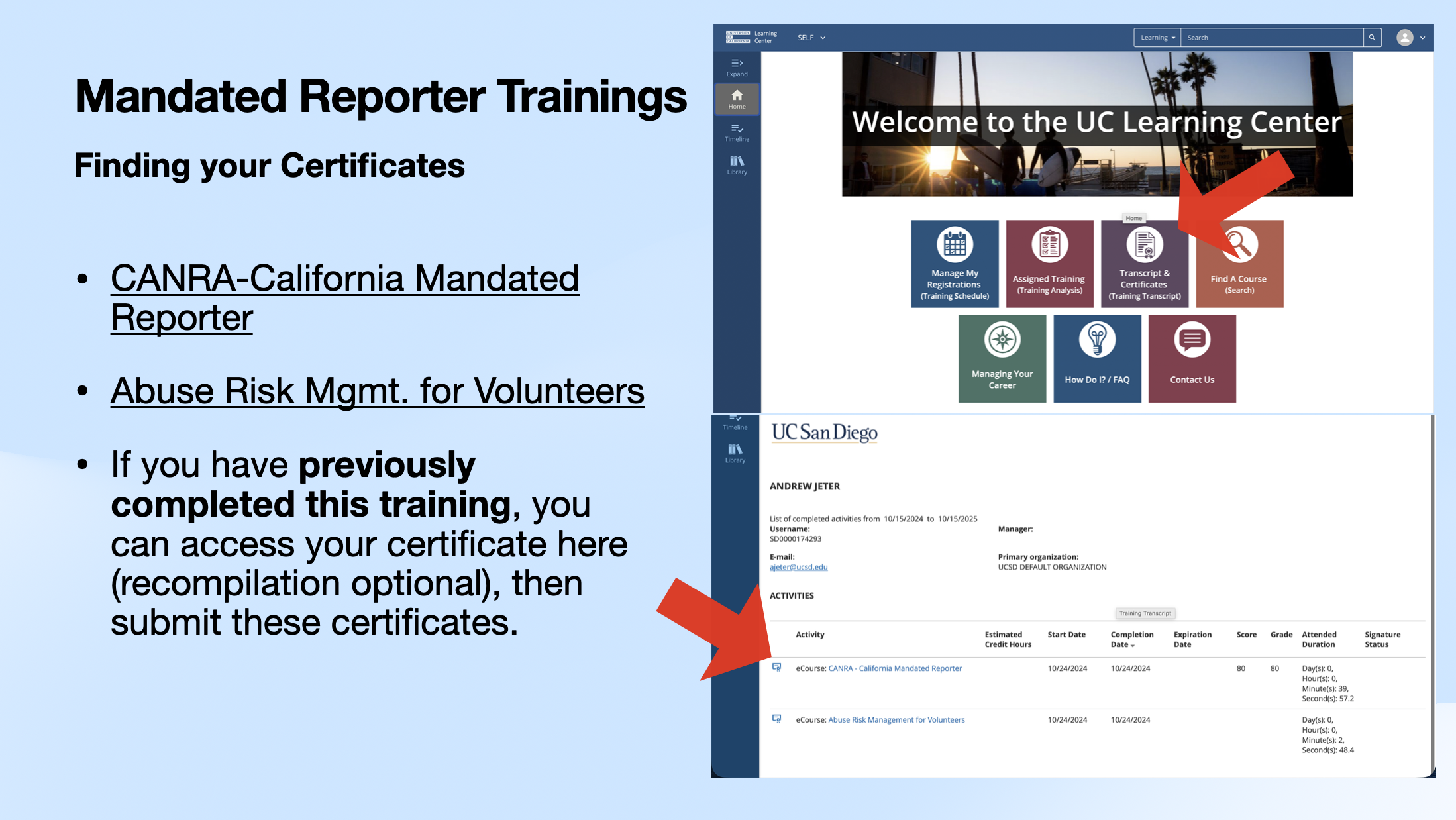Switch to the Home navigation tab
Screen dimensions: 1456x820
coord(737,99)
